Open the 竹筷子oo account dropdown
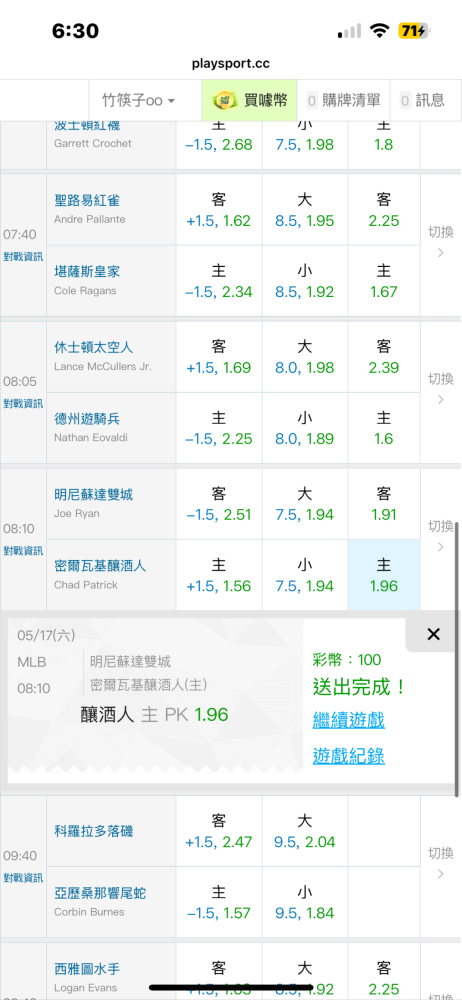 (x=138, y=100)
